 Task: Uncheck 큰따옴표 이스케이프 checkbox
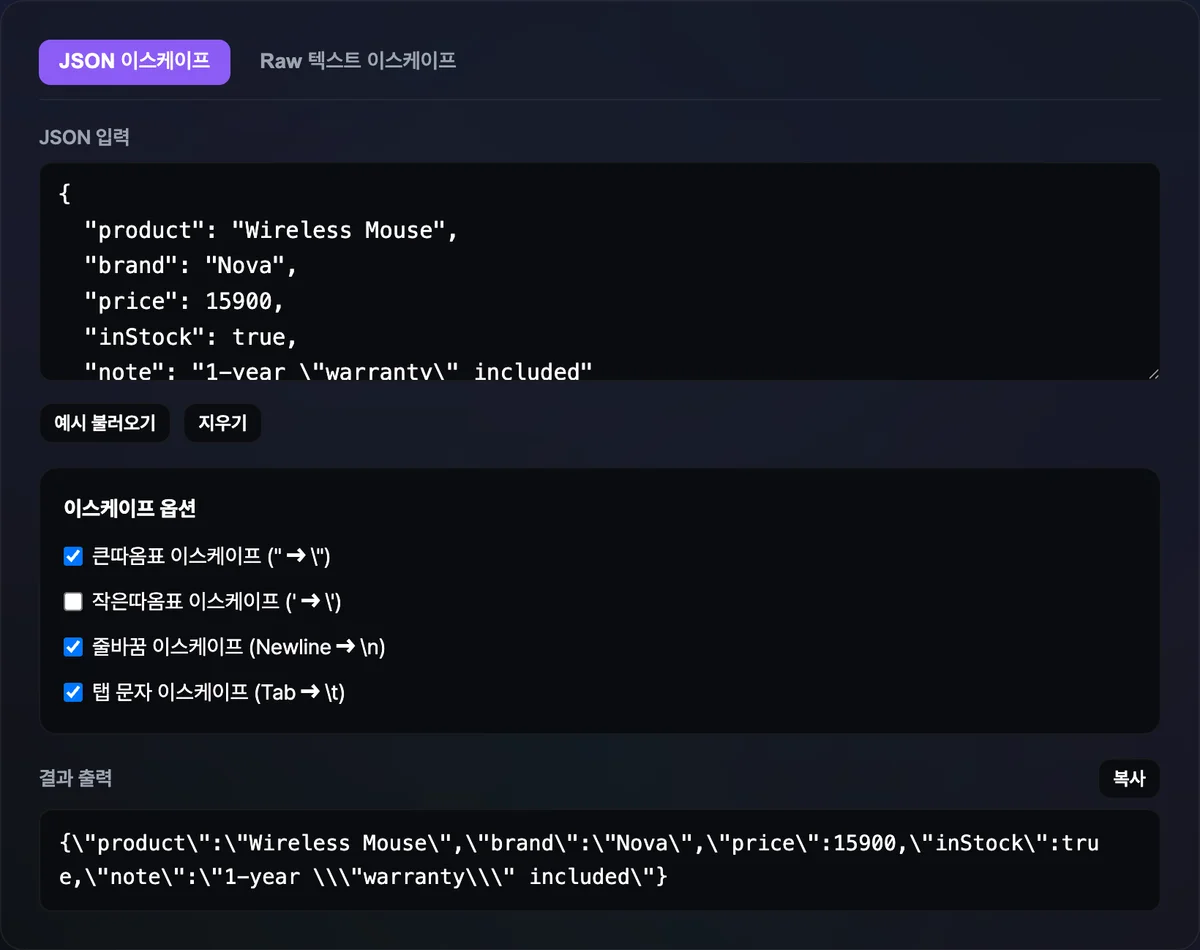[x=73, y=557]
